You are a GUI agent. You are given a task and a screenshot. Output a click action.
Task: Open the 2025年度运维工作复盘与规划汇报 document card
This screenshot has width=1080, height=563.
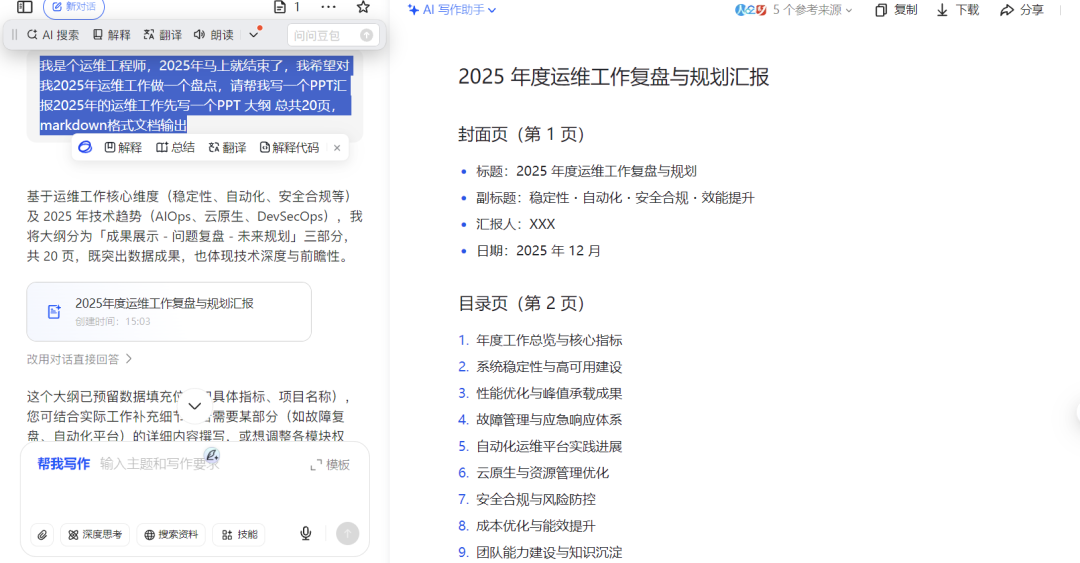tap(169, 311)
